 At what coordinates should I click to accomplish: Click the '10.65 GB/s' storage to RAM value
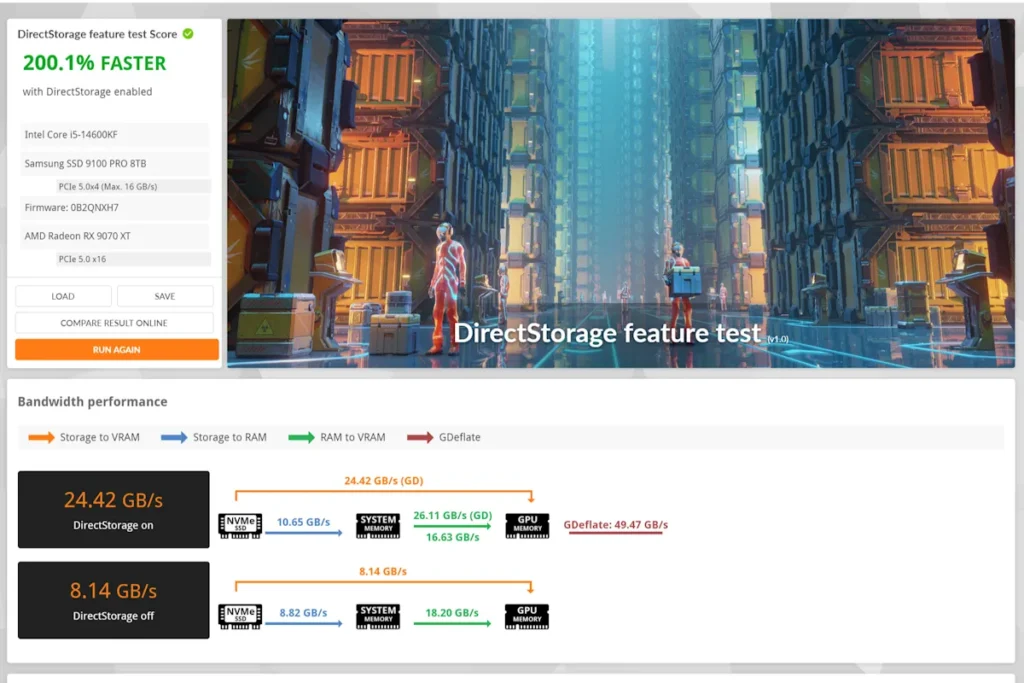tap(304, 522)
